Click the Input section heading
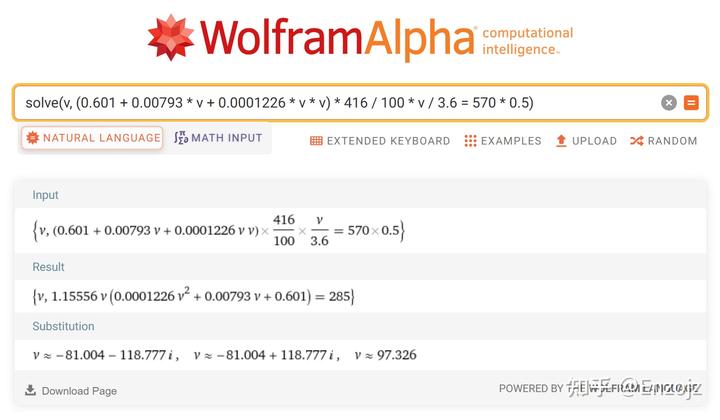Image resolution: width=720 pixels, height=420 pixels. pos(45,195)
